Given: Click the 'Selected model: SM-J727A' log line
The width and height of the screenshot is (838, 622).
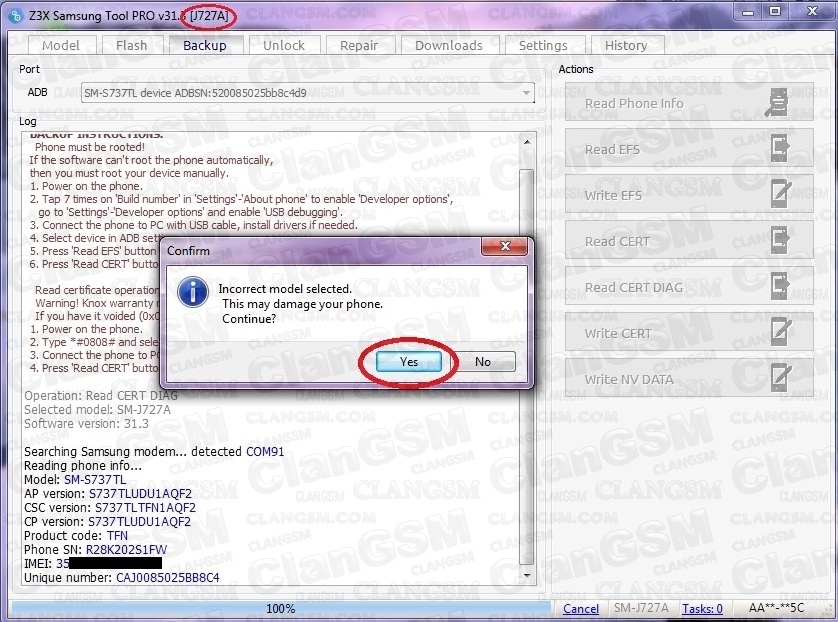Looking at the screenshot, I should [x=97, y=410].
